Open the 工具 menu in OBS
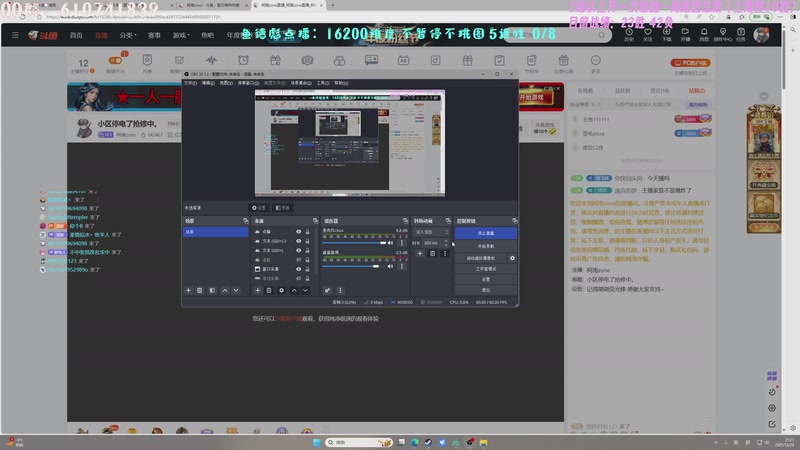Screen dimensions: 800x450 (322, 83)
